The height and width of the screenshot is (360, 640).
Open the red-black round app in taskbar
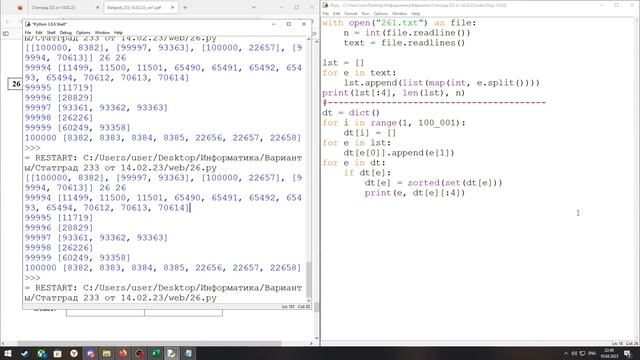[140, 353]
